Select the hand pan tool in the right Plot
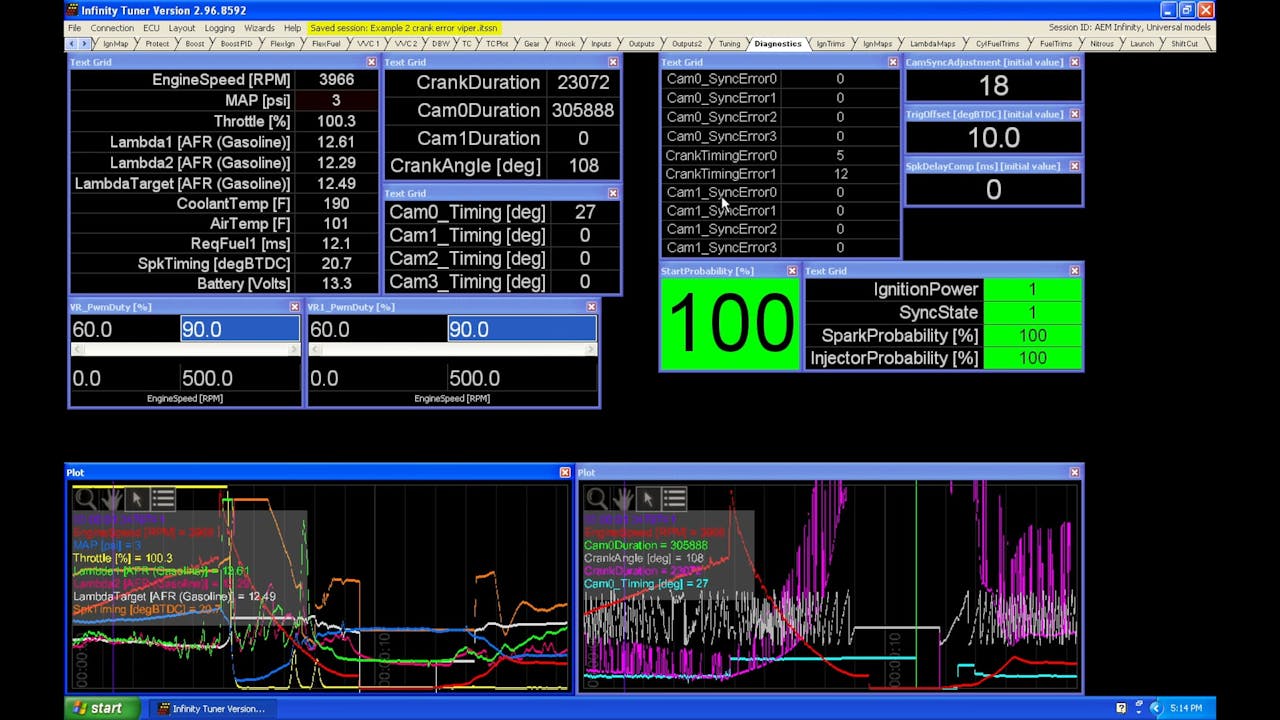The image size is (1280, 720). [x=622, y=499]
